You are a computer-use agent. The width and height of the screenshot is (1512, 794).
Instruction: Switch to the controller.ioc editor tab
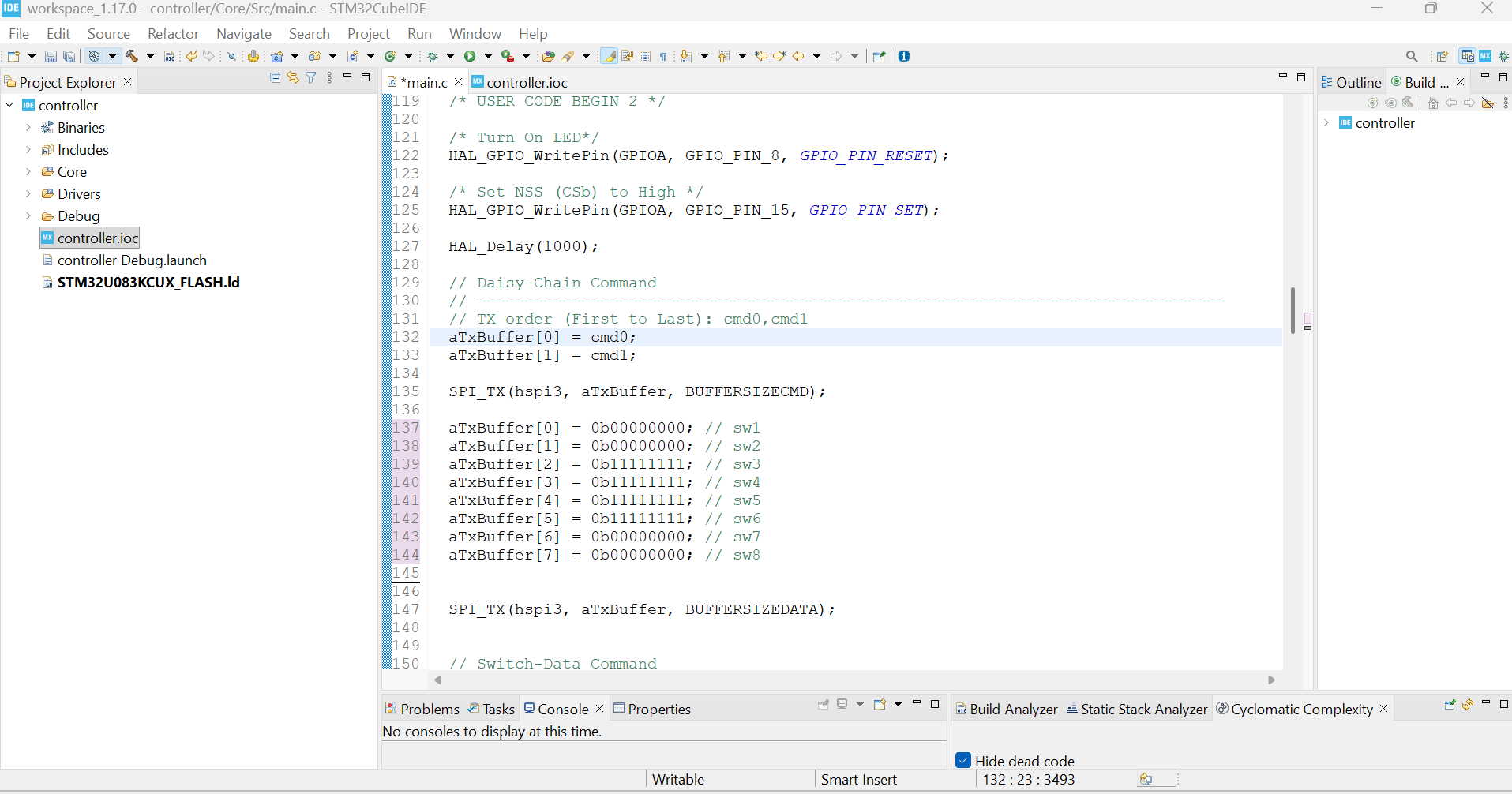526,82
